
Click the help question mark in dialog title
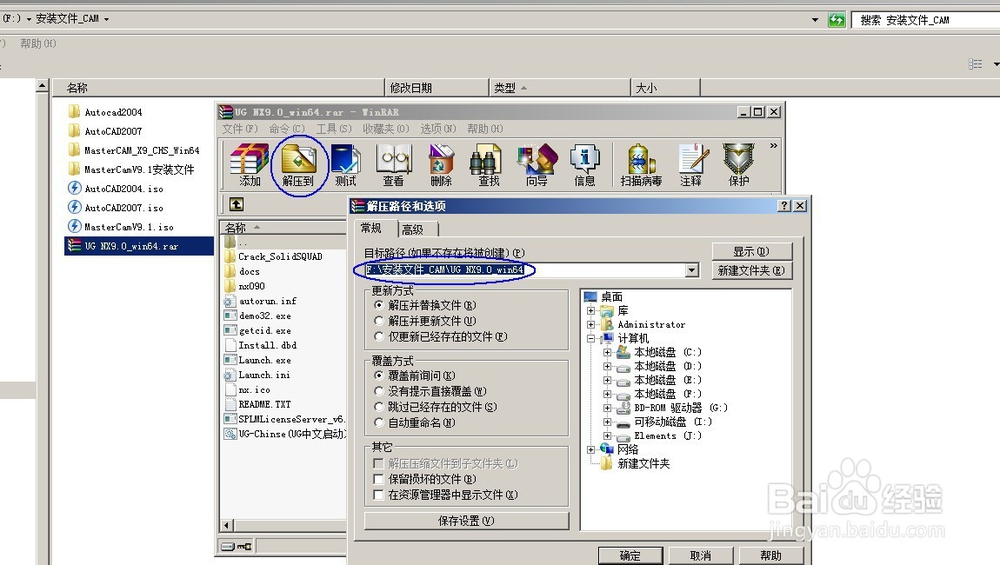(784, 205)
